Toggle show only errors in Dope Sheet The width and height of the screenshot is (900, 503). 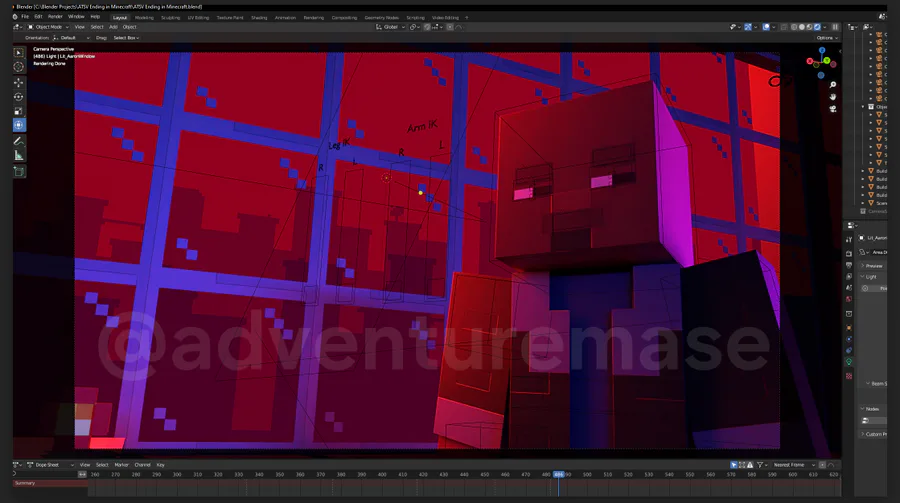(750, 465)
